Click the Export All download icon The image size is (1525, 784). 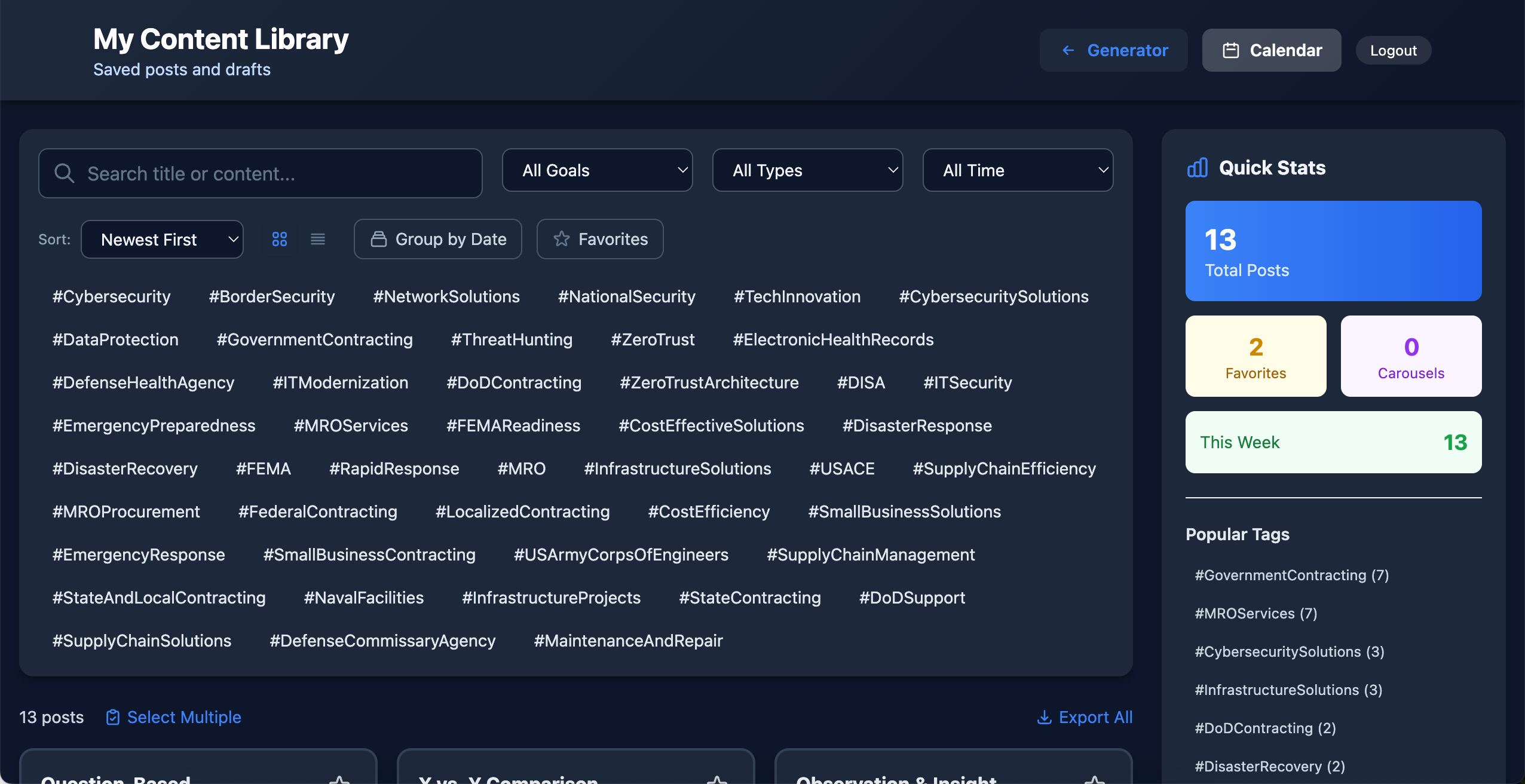click(x=1044, y=717)
